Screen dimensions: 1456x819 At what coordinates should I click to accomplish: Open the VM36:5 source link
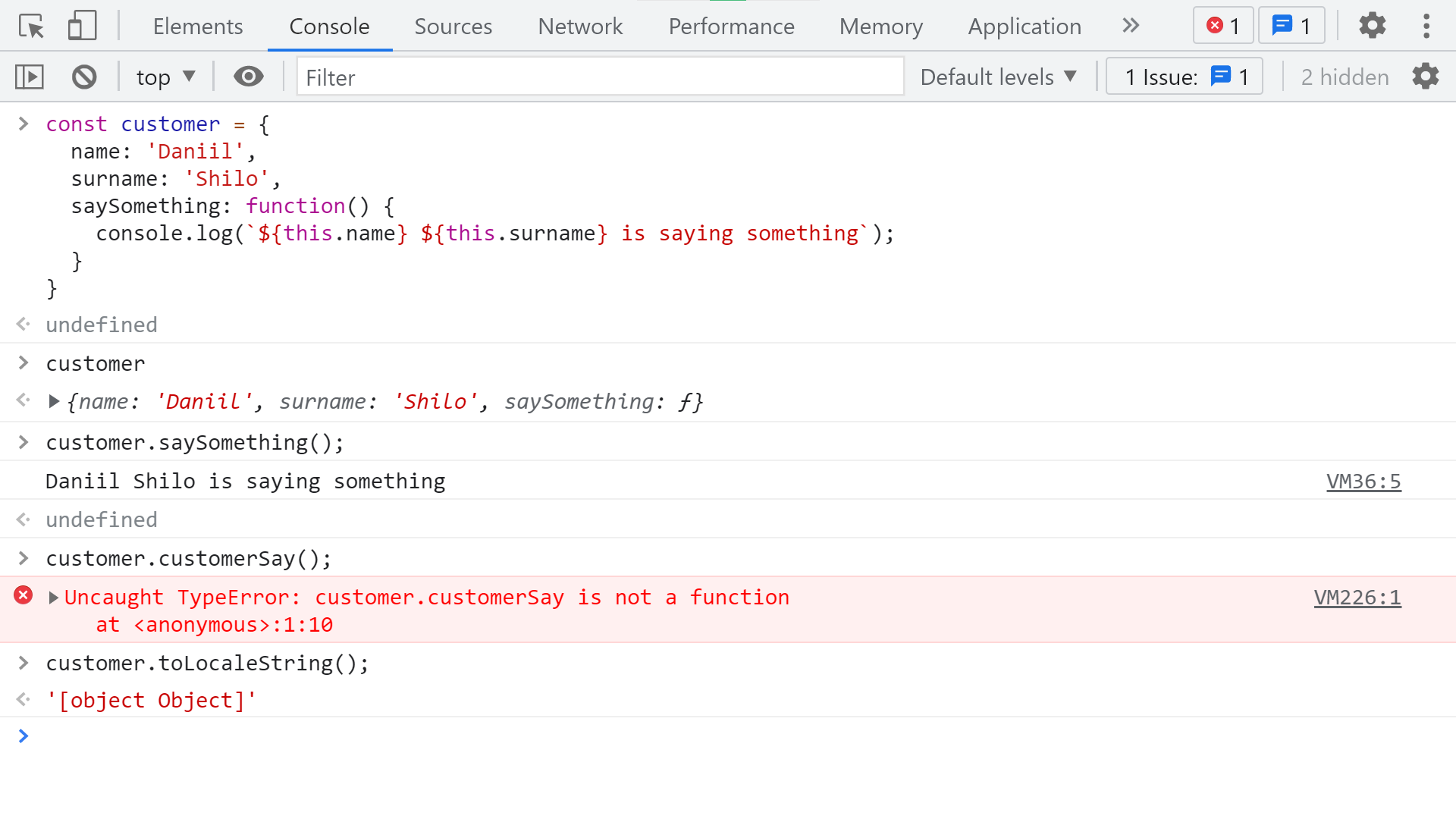pos(1363,482)
